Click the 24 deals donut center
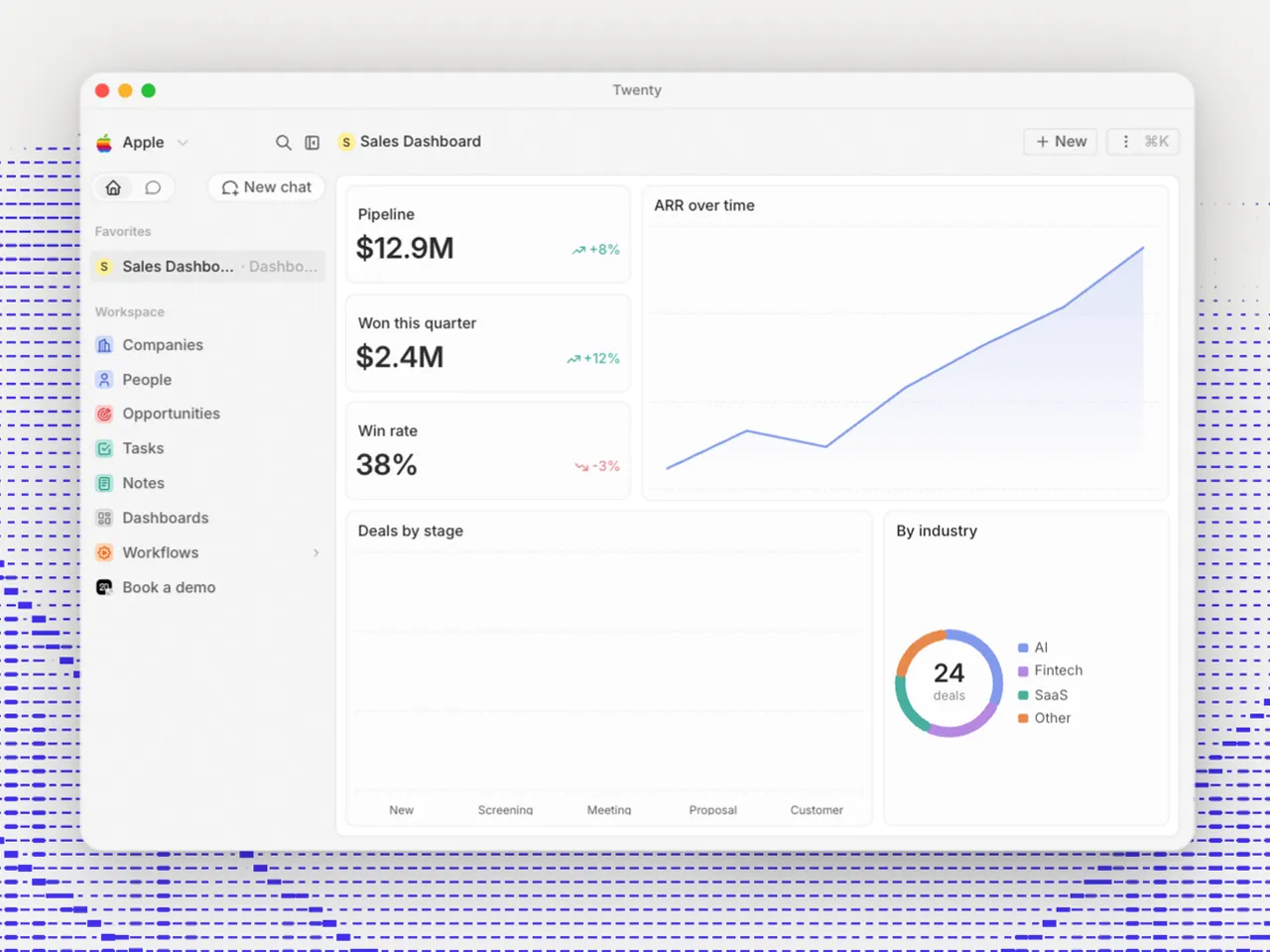Image resolution: width=1270 pixels, height=952 pixels. (x=950, y=681)
